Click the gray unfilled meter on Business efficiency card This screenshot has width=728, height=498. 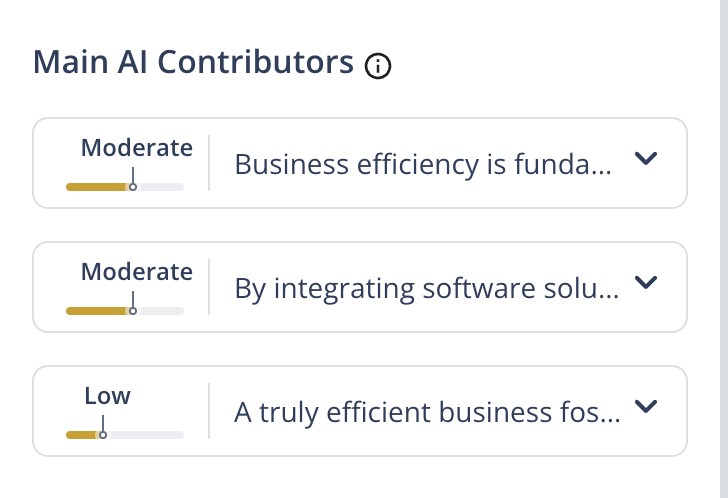161,187
